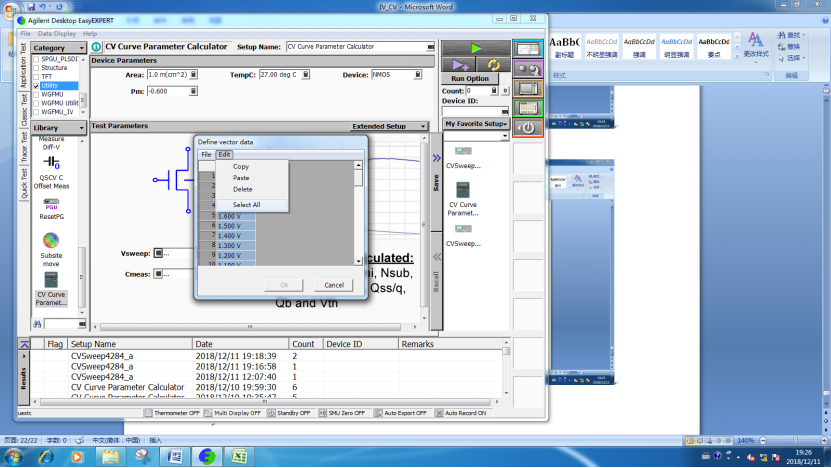Open the knob and wrench configuration icon

click(528, 69)
